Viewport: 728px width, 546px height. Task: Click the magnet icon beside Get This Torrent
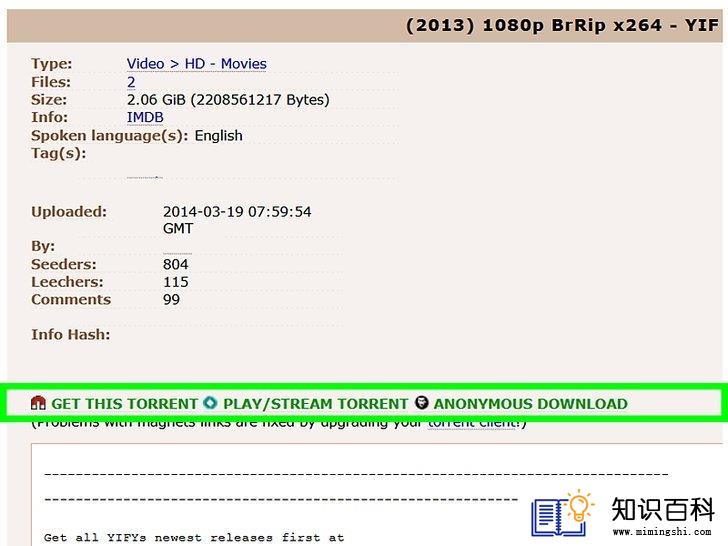pyautogui.click(x=38, y=403)
